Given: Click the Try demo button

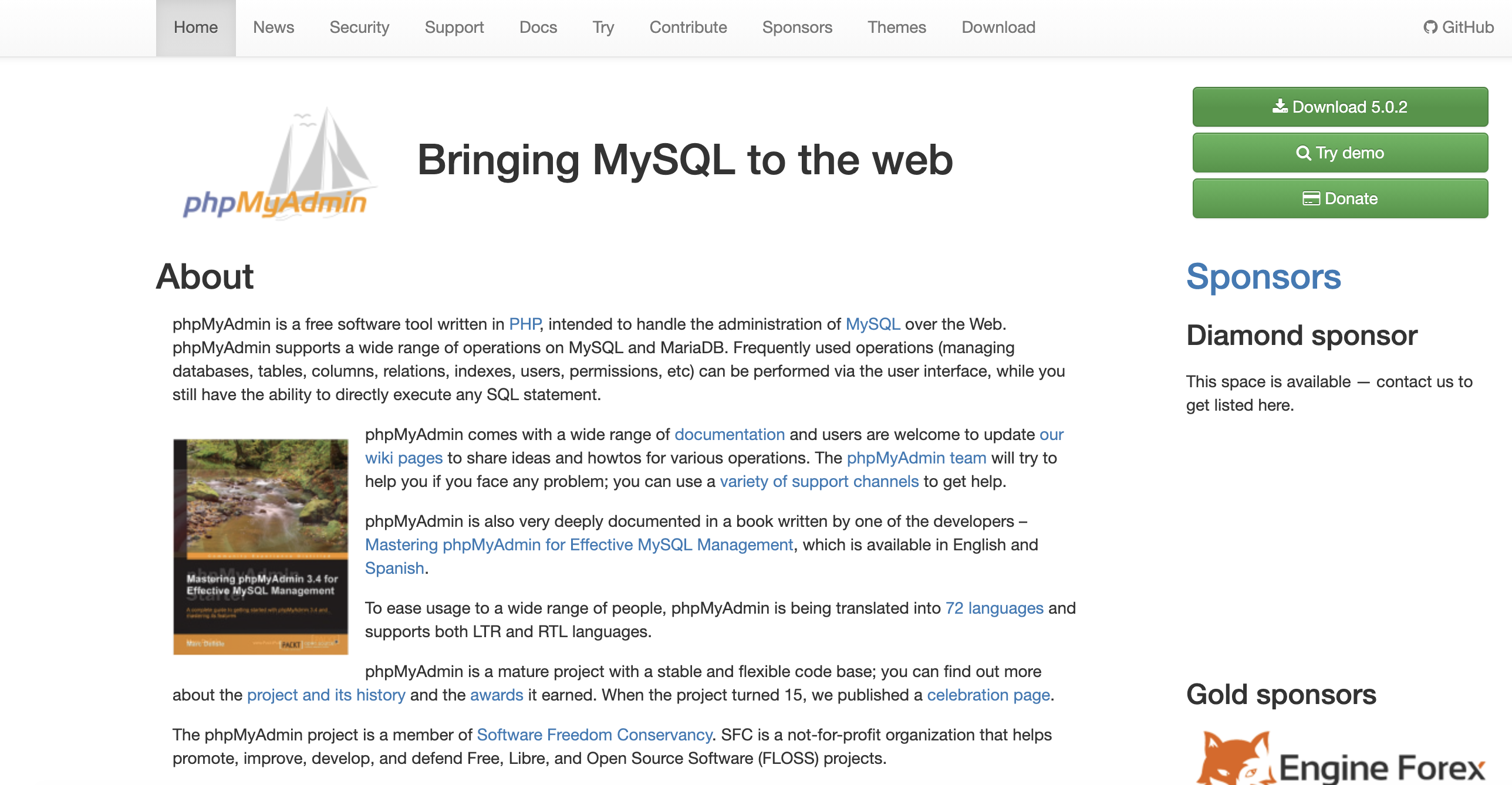Looking at the screenshot, I should pyautogui.click(x=1340, y=153).
